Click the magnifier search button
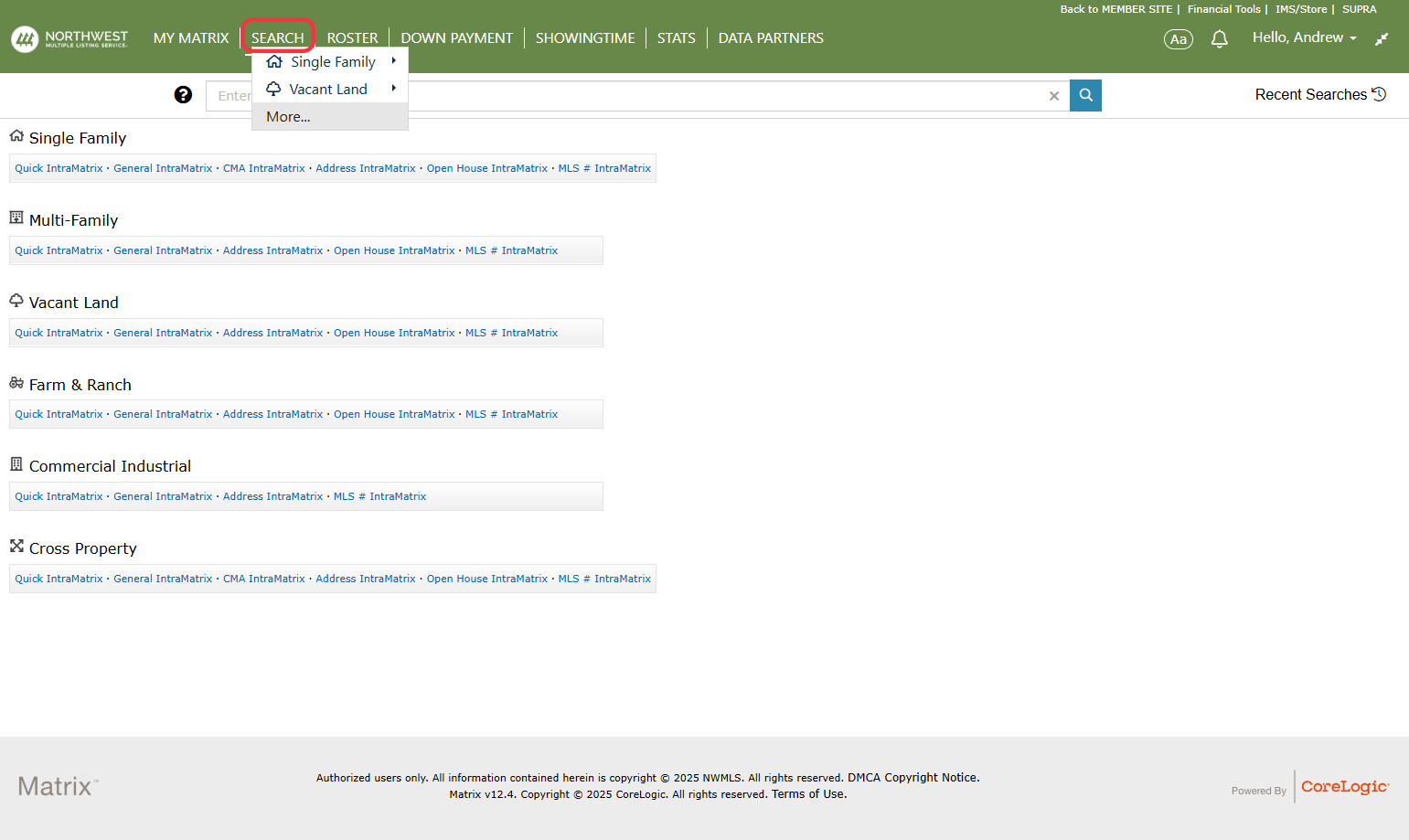This screenshot has height=840, width=1409. [x=1085, y=95]
